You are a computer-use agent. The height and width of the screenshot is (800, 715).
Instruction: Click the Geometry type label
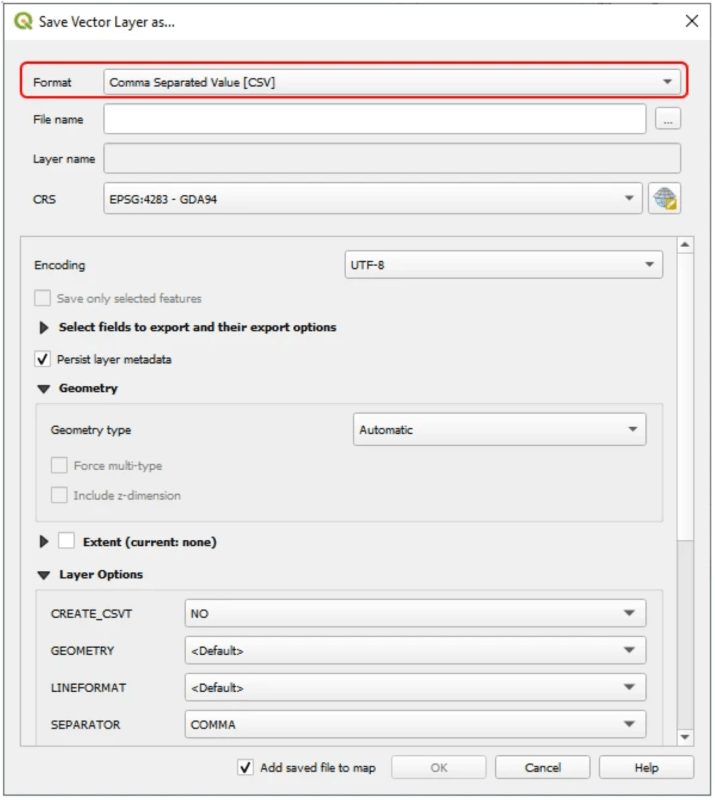point(91,430)
